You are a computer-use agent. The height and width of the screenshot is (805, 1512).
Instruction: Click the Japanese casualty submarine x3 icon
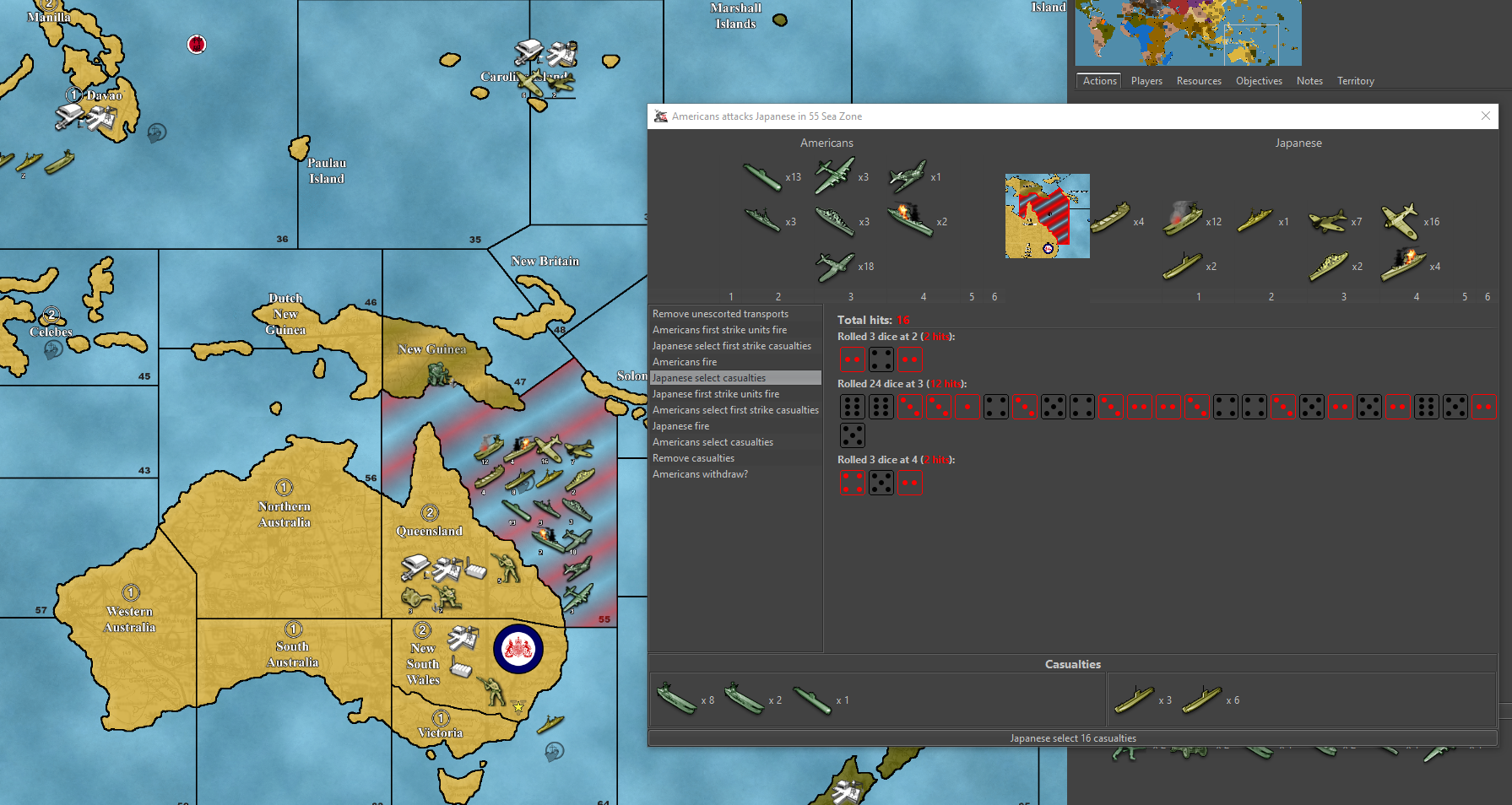[x=1135, y=700]
